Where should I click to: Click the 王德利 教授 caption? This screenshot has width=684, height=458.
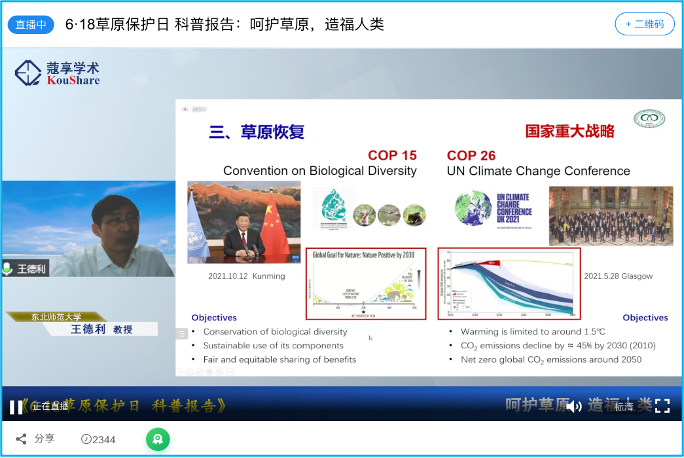tap(101, 329)
